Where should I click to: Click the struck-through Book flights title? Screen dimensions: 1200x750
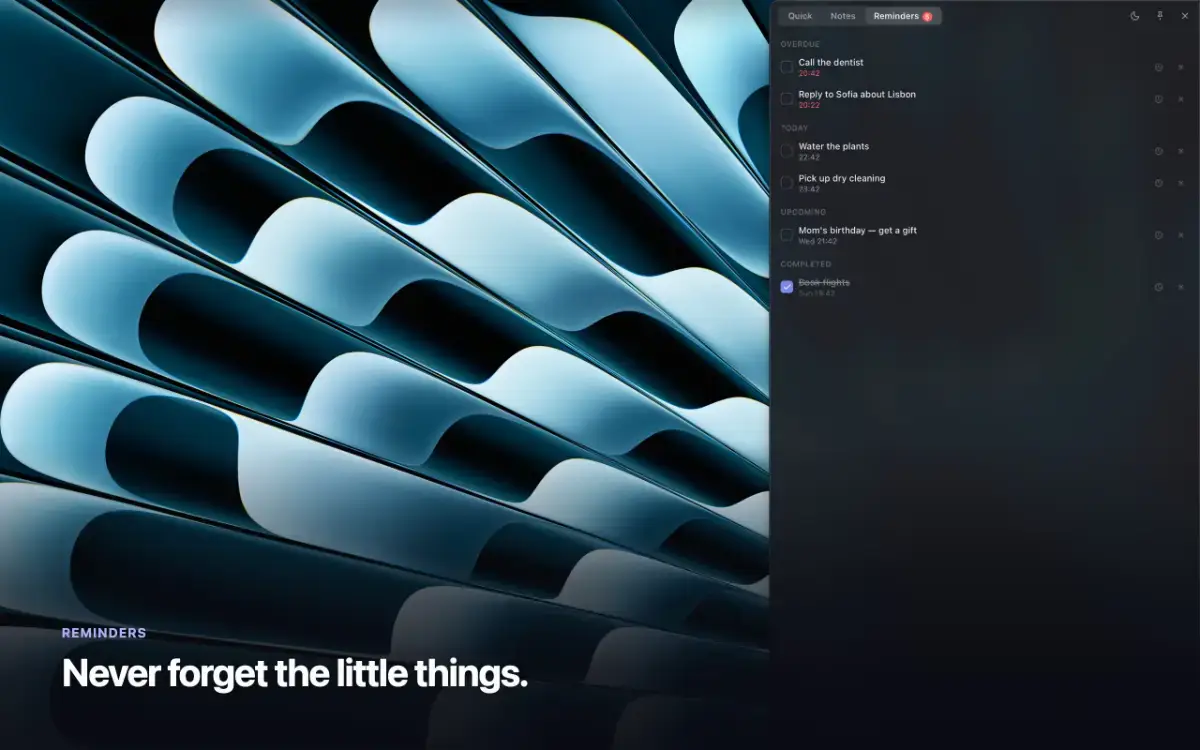coord(824,282)
